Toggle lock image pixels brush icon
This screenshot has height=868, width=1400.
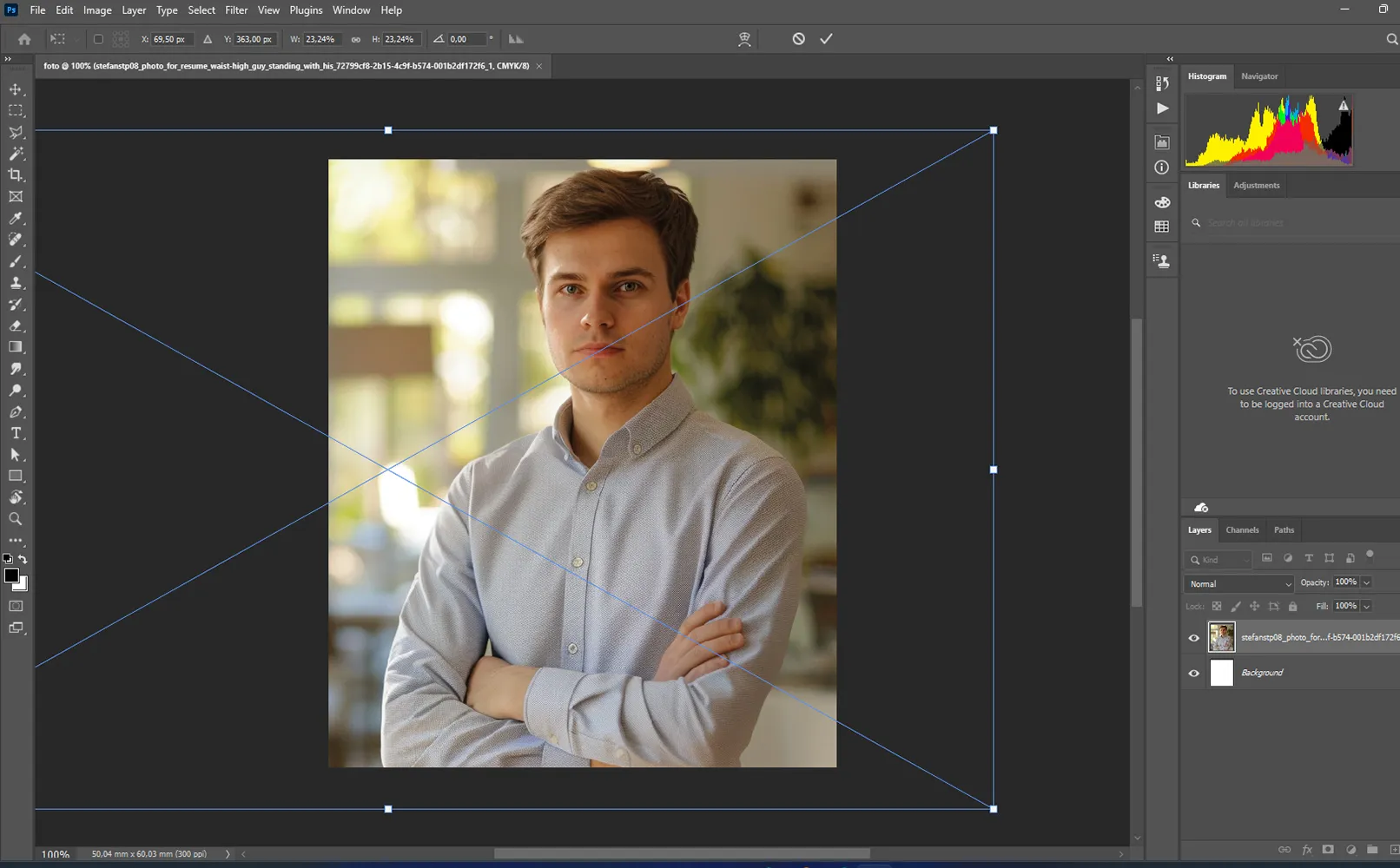click(x=1236, y=607)
